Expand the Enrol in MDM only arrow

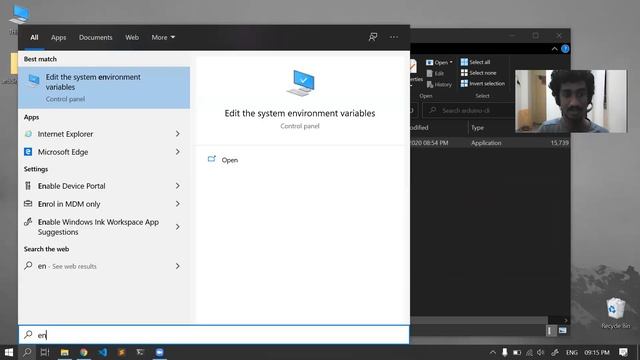(178, 204)
